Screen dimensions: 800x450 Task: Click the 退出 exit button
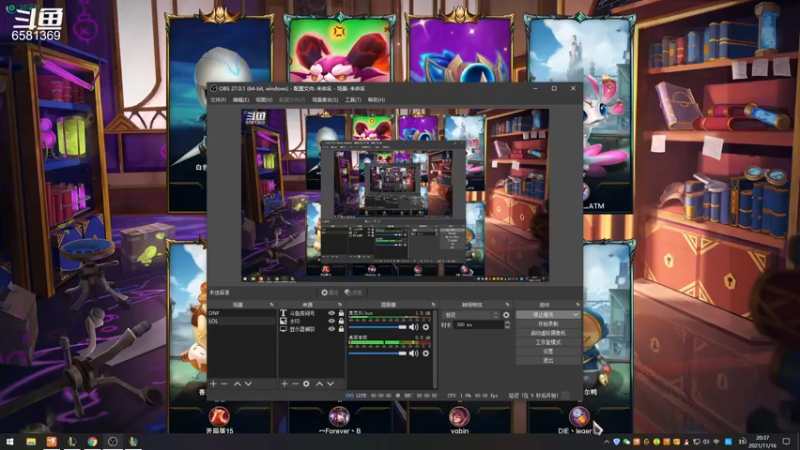click(x=548, y=361)
